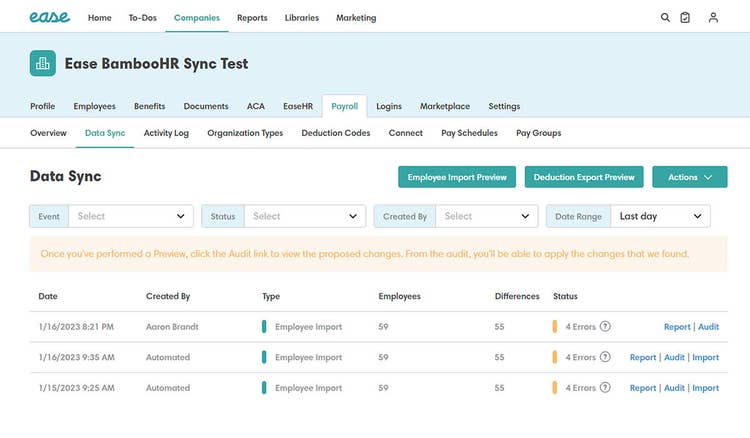
Task: Click the 1/15/2023 9:25 AM date cell
Action: point(77,388)
